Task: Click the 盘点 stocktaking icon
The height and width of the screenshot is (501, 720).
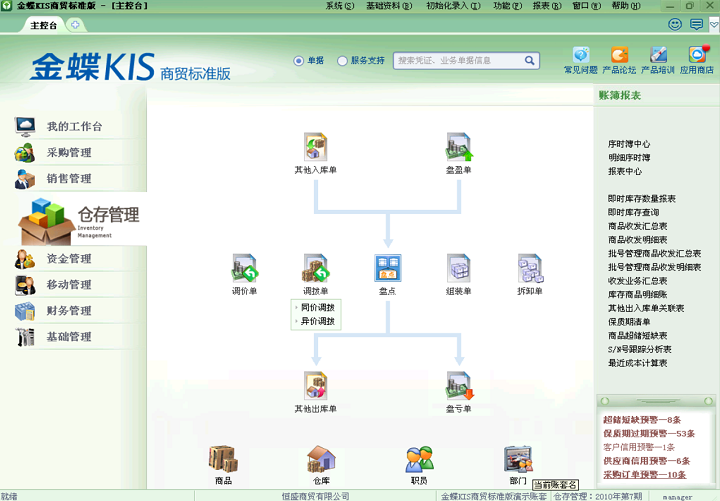Action: [x=387, y=269]
